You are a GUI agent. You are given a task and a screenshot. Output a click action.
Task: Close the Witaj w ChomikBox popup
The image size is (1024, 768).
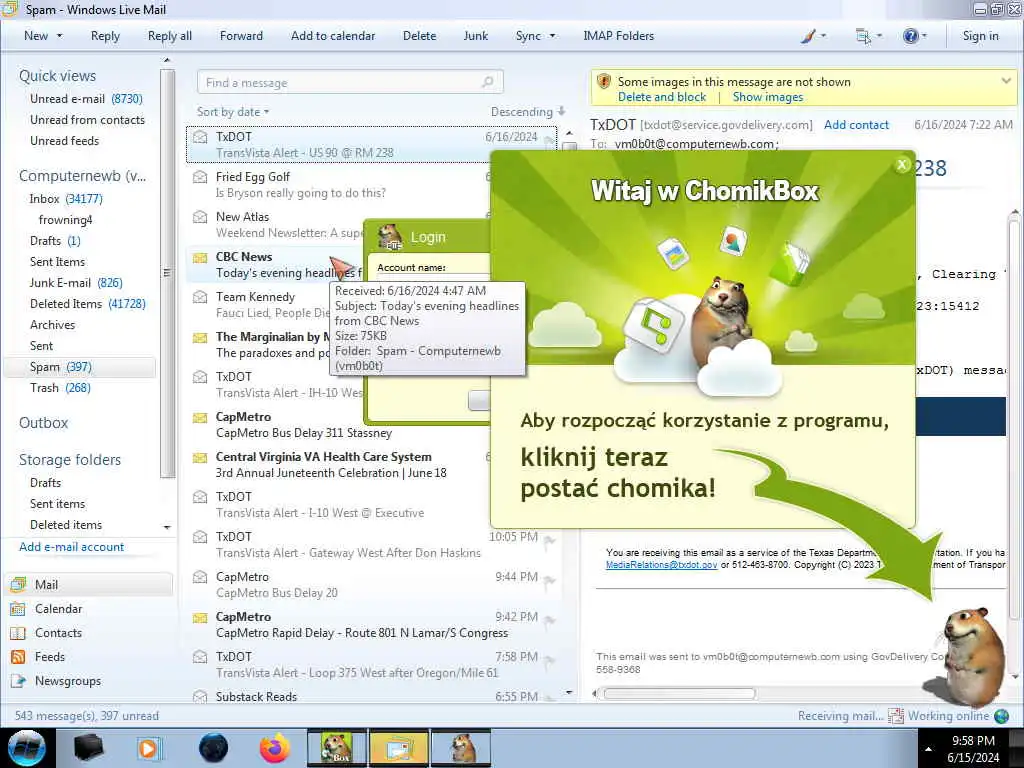[902, 165]
